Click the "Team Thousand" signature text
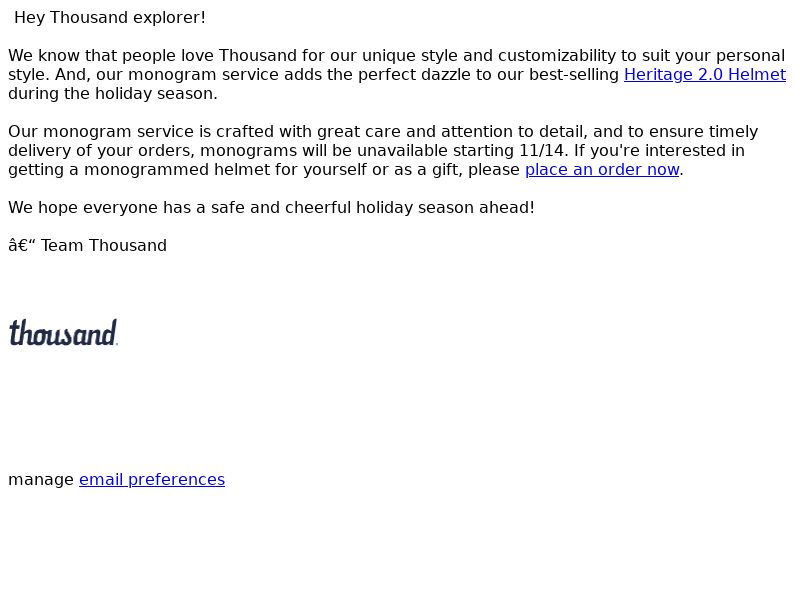800x600 pixels. click(x=104, y=246)
